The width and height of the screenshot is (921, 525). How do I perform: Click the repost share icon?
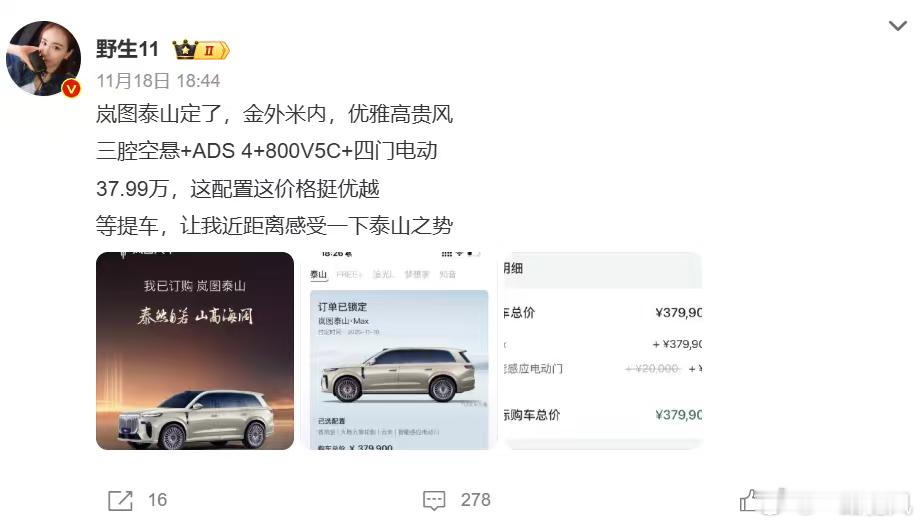120,500
